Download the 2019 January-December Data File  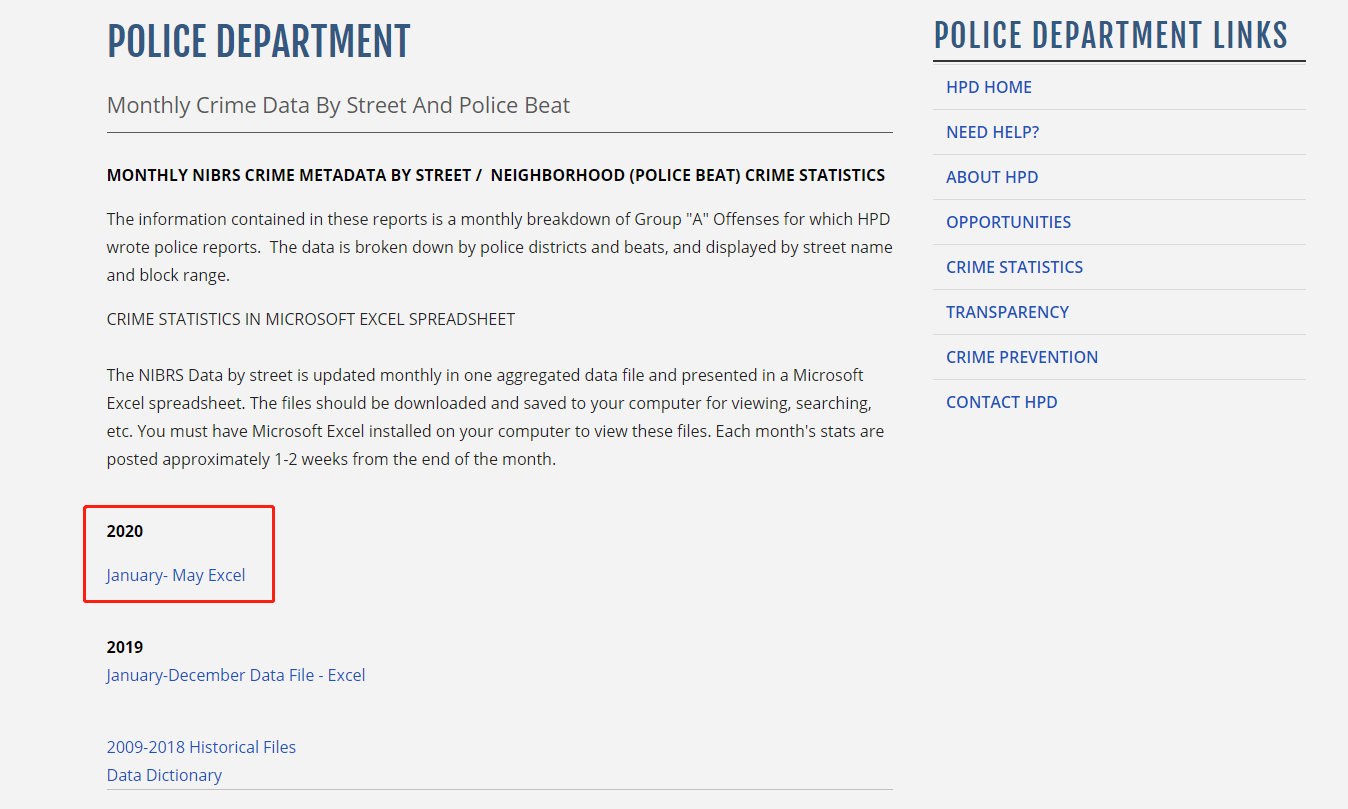(236, 675)
